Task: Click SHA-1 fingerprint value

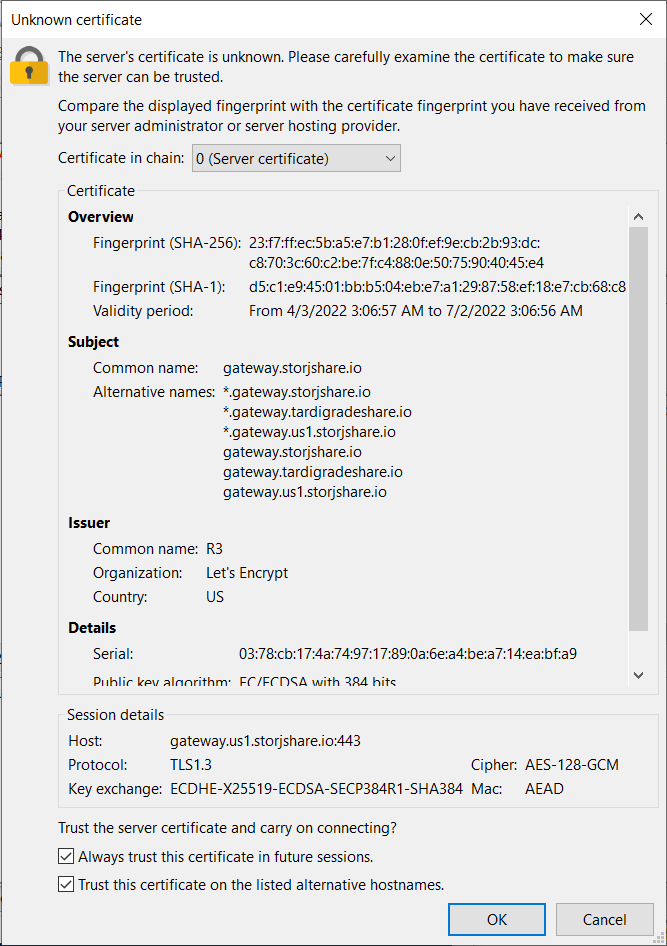Action: [x=437, y=287]
